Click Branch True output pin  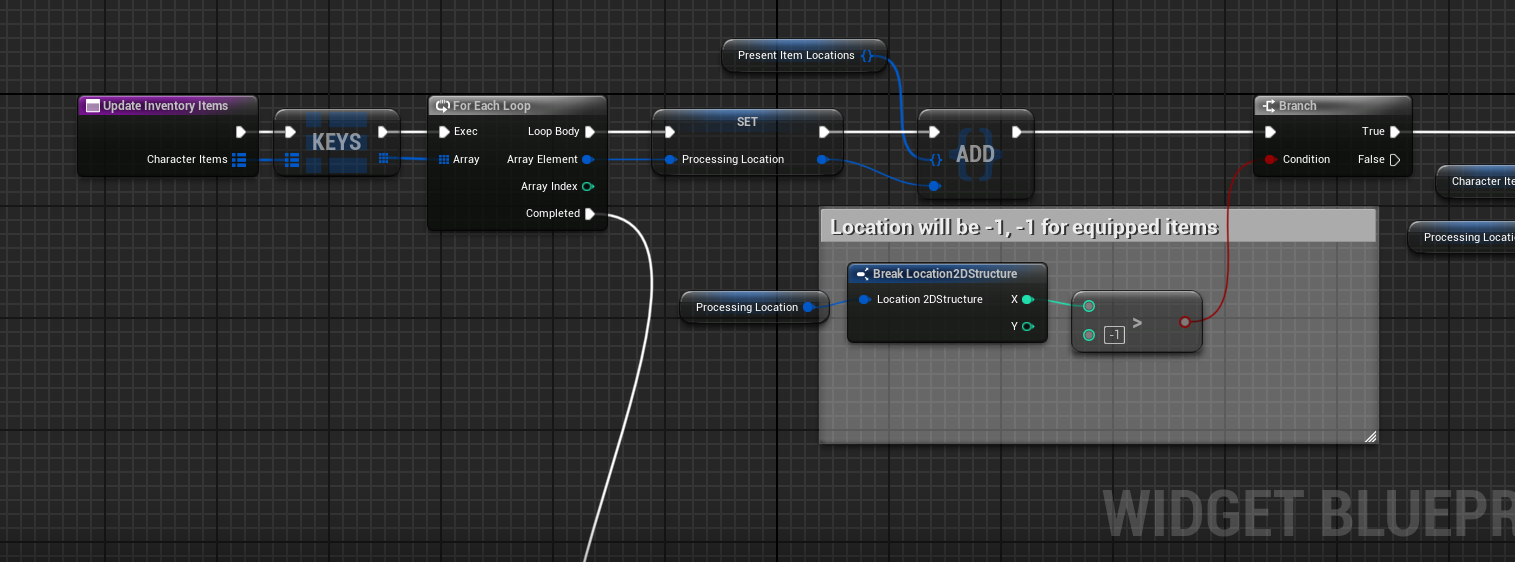1395,131
